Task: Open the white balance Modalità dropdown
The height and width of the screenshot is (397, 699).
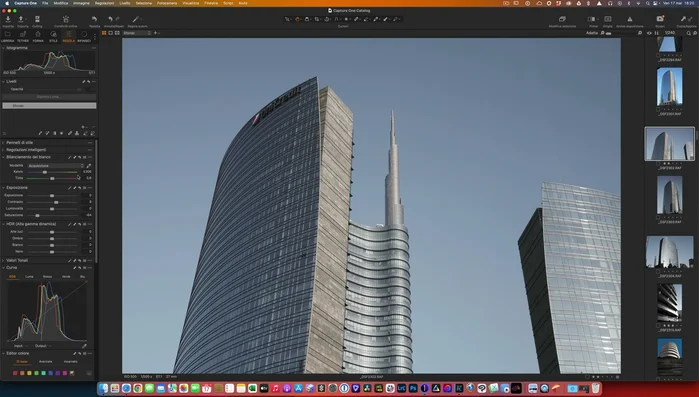Action: (x=56, y=166)
